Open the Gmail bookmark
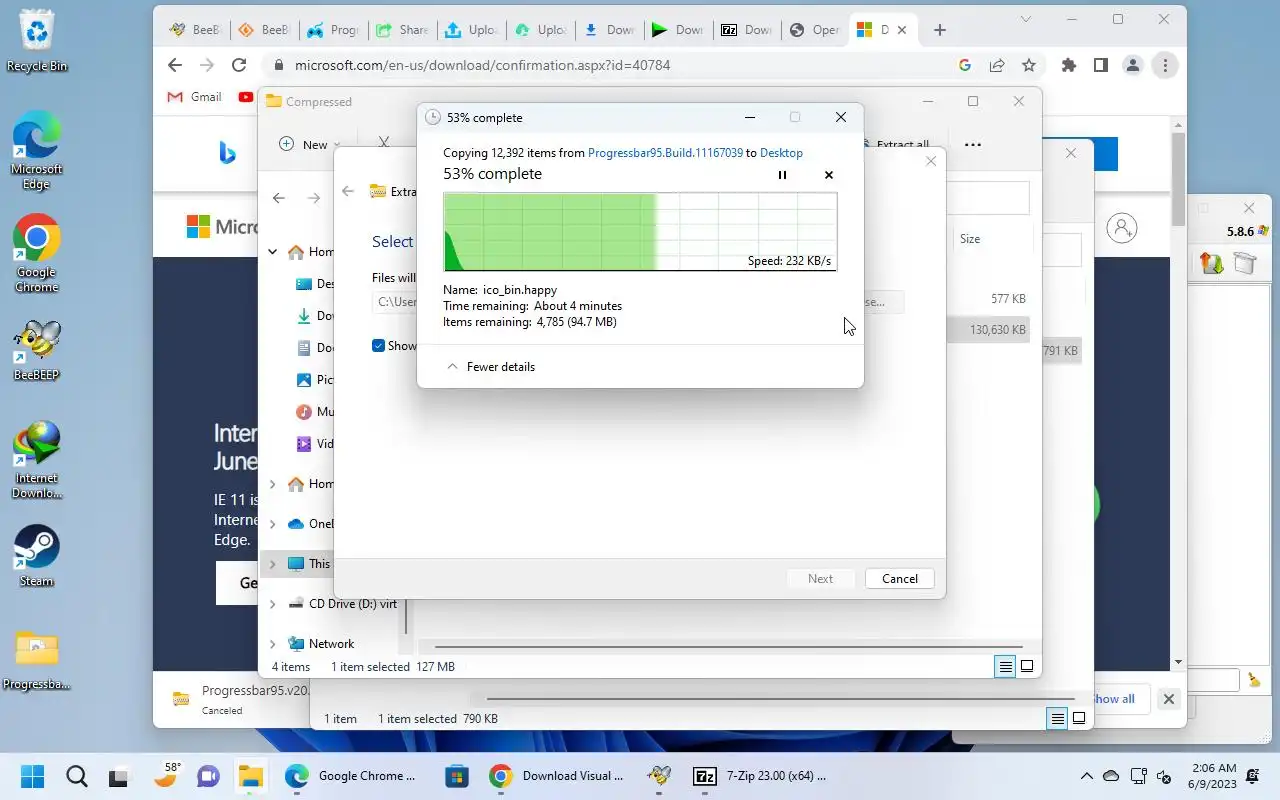Screen dimensions: 1280x800 click(x=194, y=97)
